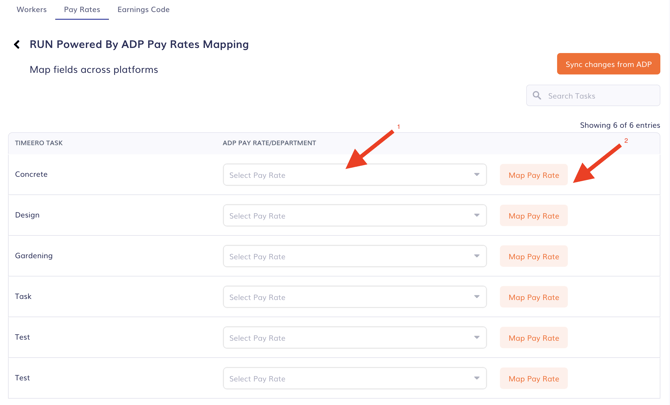Image resolution: width=670 pixels, height=405 pixels.
Task: Focus the Search Tasks input field
Action: click(600, 96)
